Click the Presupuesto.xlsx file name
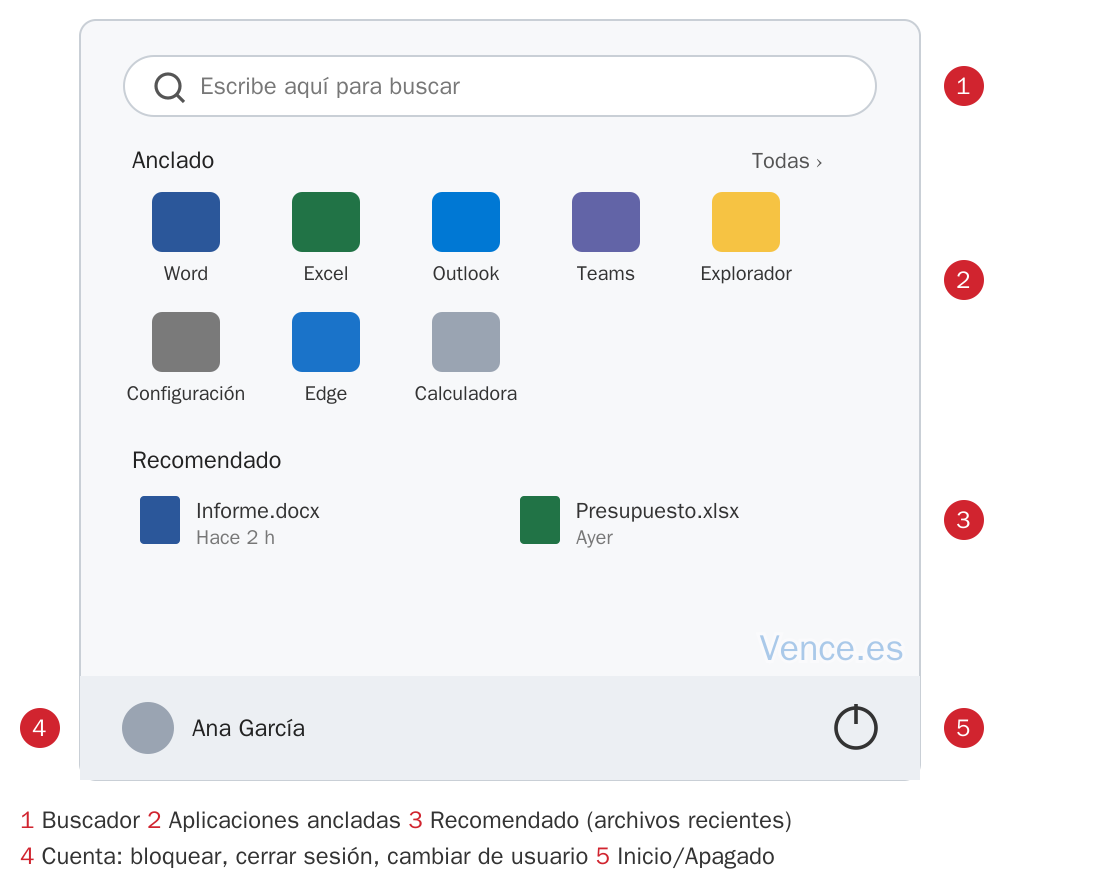 point(657,511)
